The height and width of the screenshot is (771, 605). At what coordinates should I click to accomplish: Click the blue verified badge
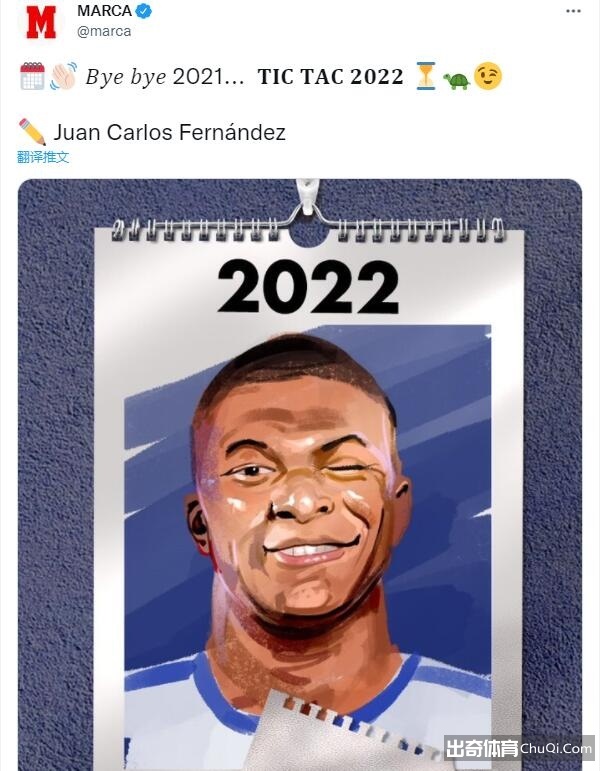[x=144, y=11]
